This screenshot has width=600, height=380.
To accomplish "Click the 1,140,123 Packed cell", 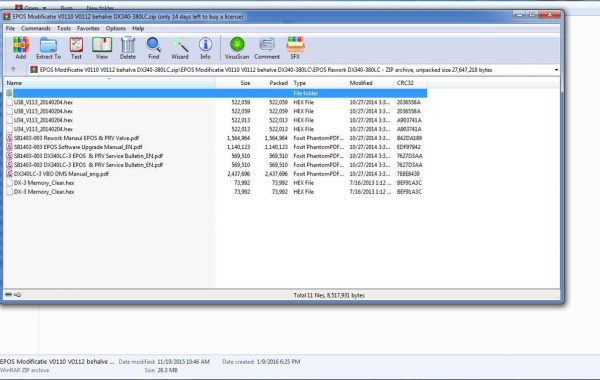I will tap(276, 147).
